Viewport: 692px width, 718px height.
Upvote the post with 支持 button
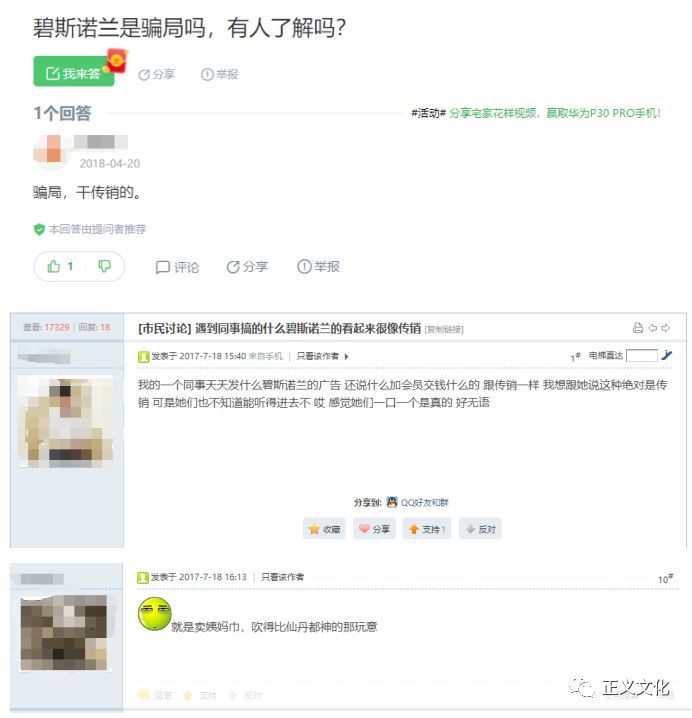(x=427, y=529)
